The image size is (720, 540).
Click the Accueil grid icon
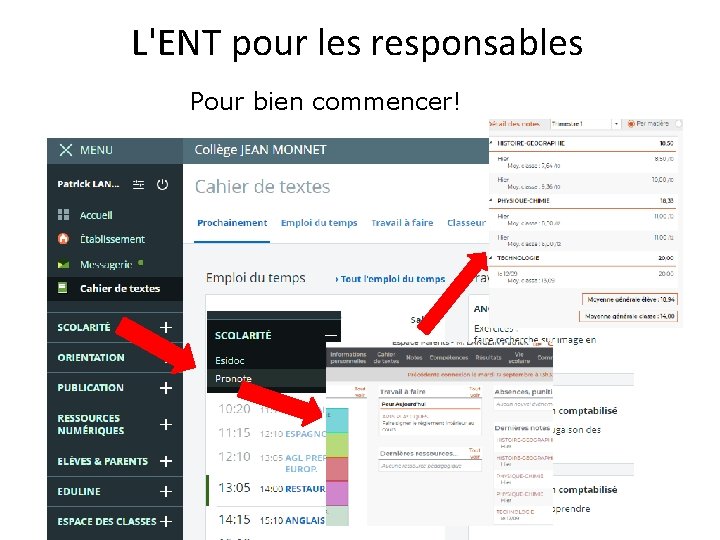click(x=63, y=215)
